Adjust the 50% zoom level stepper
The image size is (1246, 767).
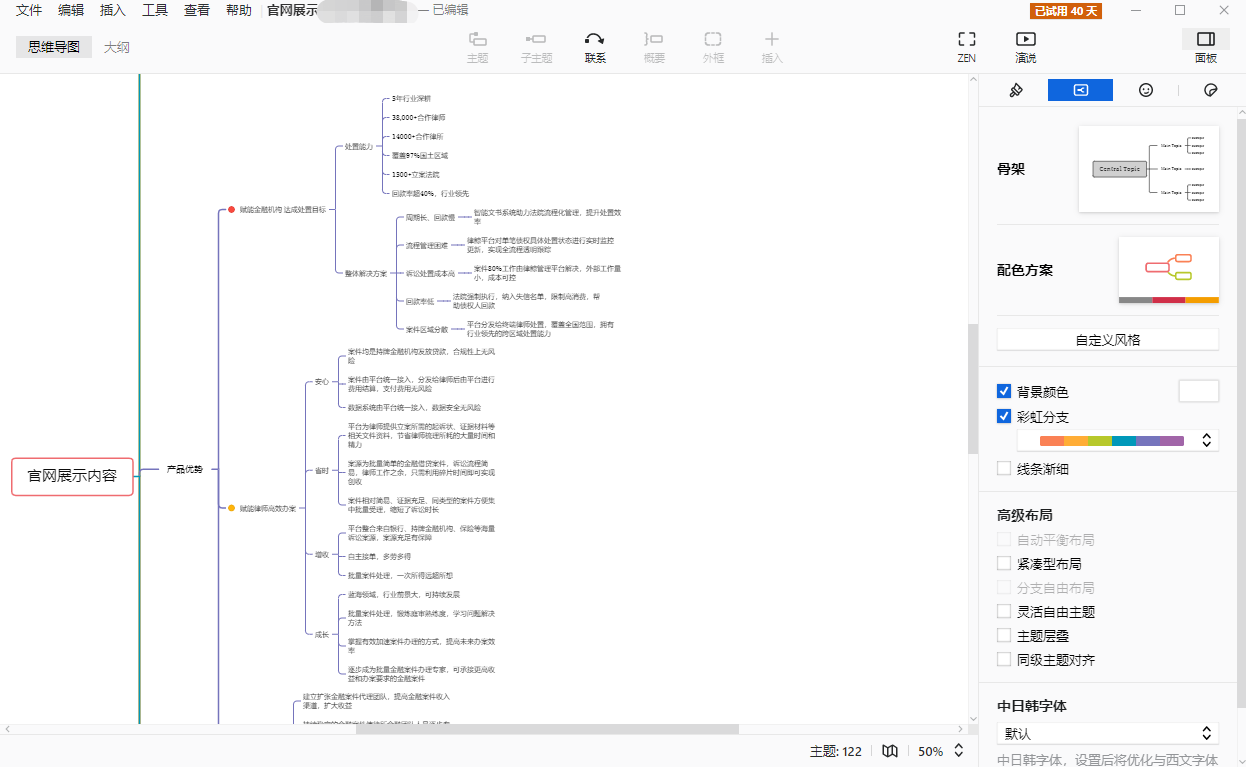pos(959,751)
